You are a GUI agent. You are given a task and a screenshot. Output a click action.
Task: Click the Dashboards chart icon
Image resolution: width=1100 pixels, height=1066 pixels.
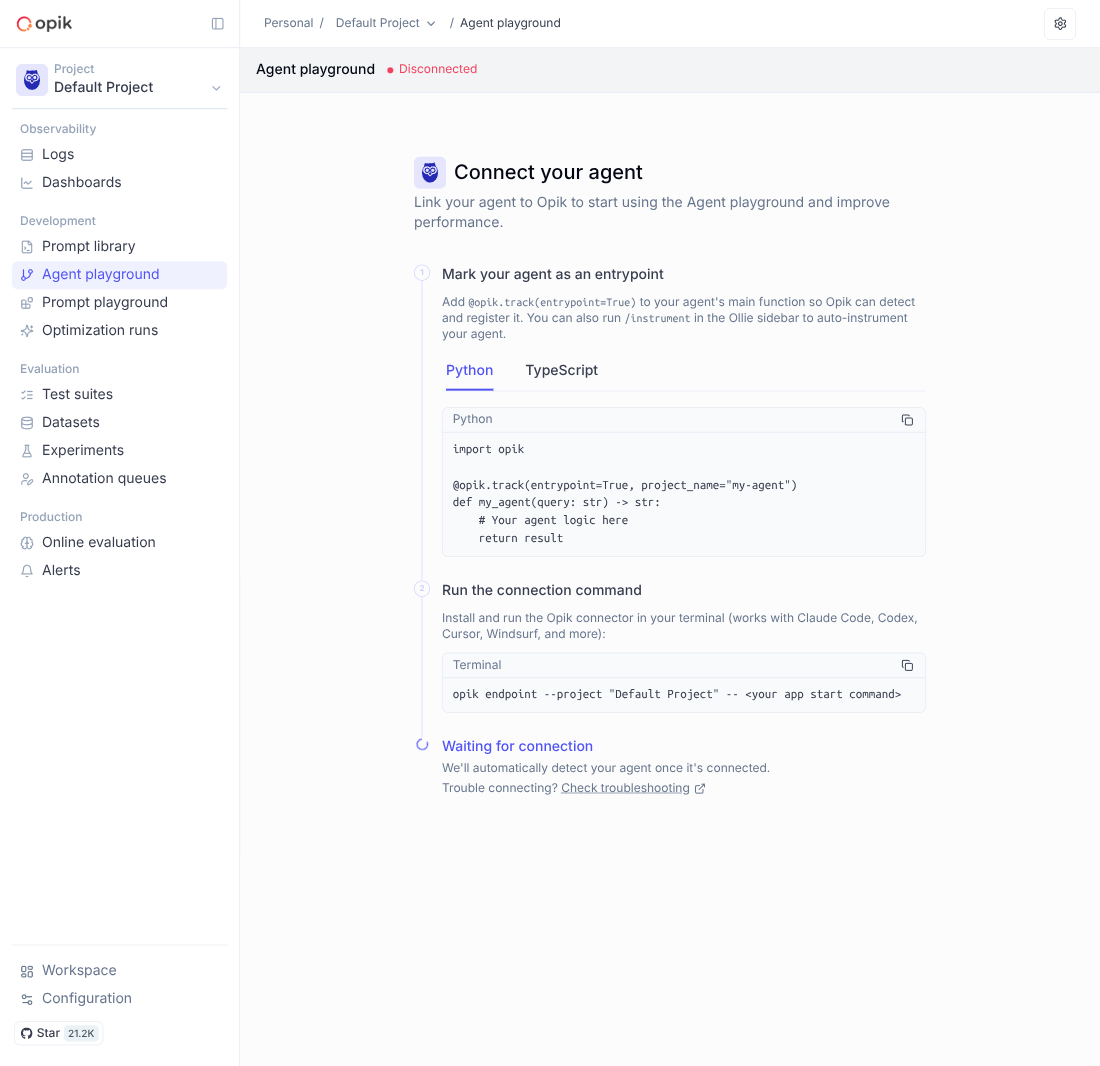[x=27, y=183]
